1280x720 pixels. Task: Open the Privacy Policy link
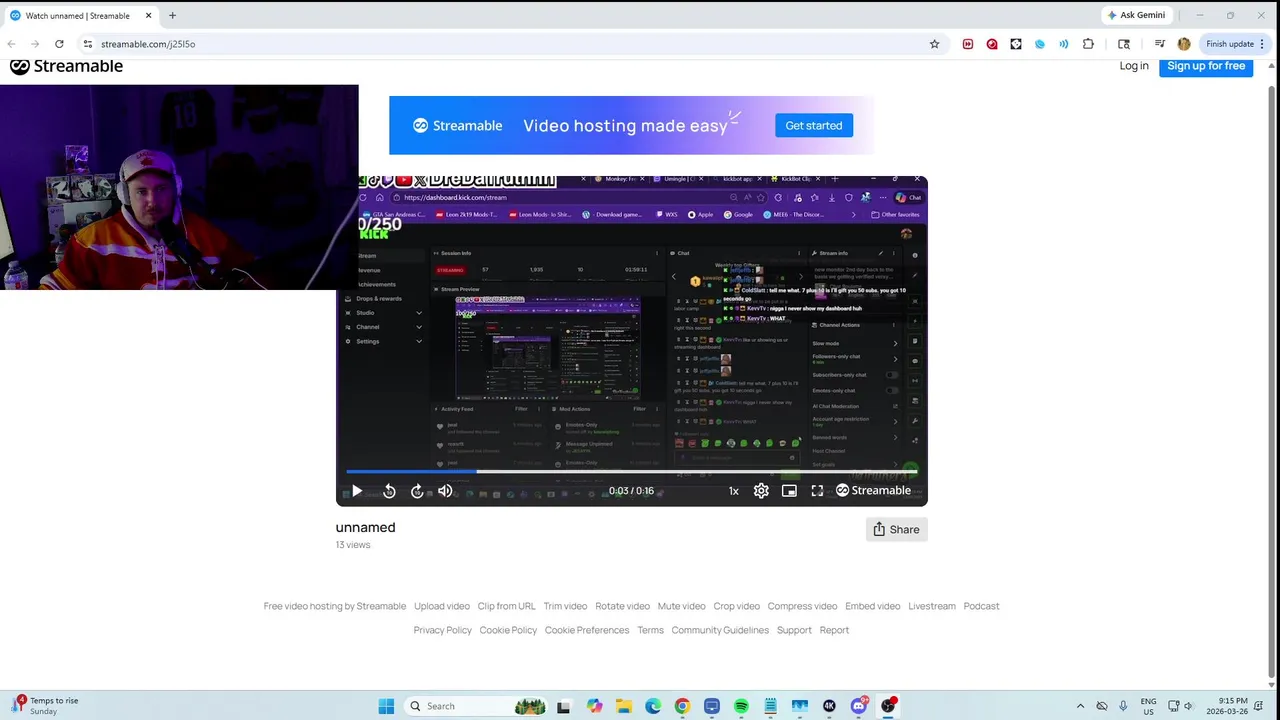tap(442, 630)
